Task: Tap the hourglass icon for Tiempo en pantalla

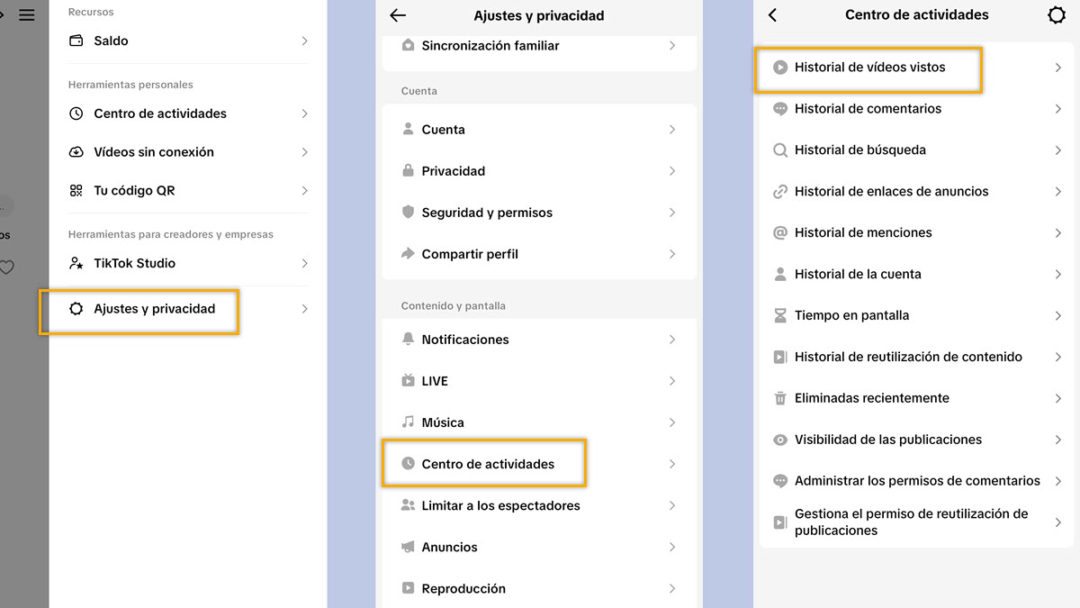Action: pyautogui.click(x=780, y=315)
